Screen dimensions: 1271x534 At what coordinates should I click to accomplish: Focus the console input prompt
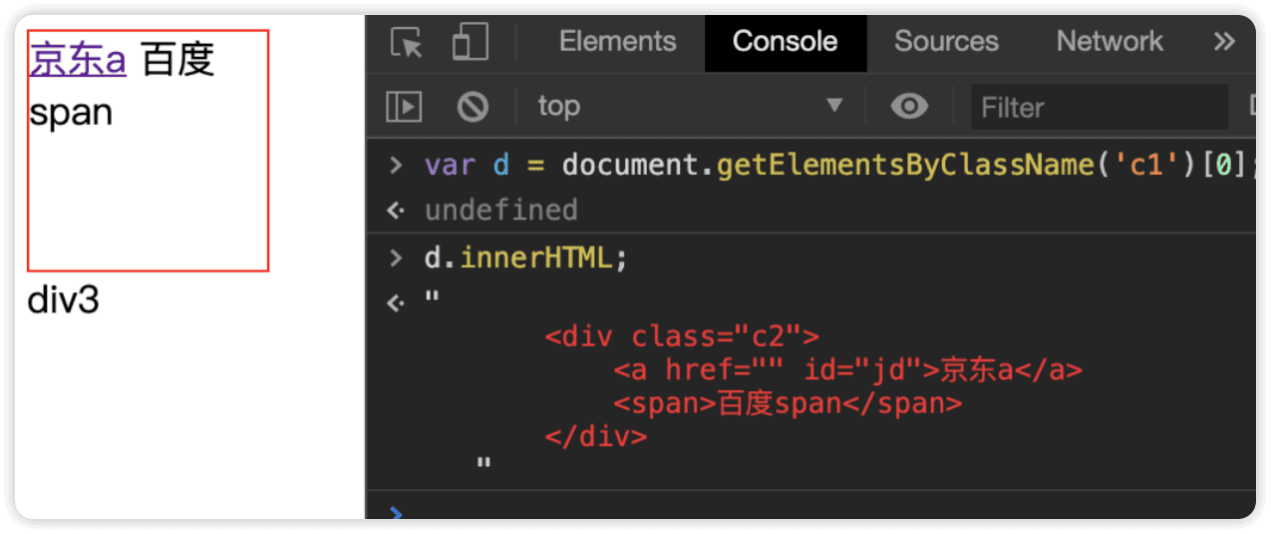(x=811, y=512)
